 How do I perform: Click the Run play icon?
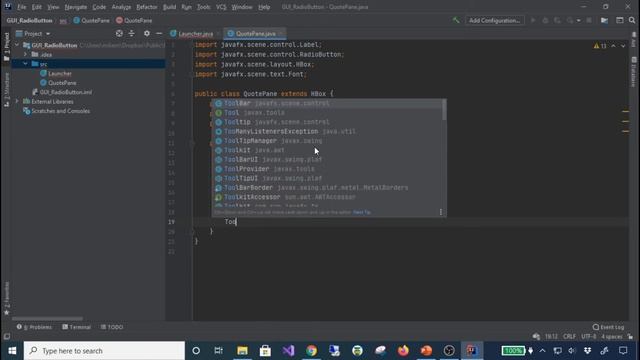click(x=533, y=20)
